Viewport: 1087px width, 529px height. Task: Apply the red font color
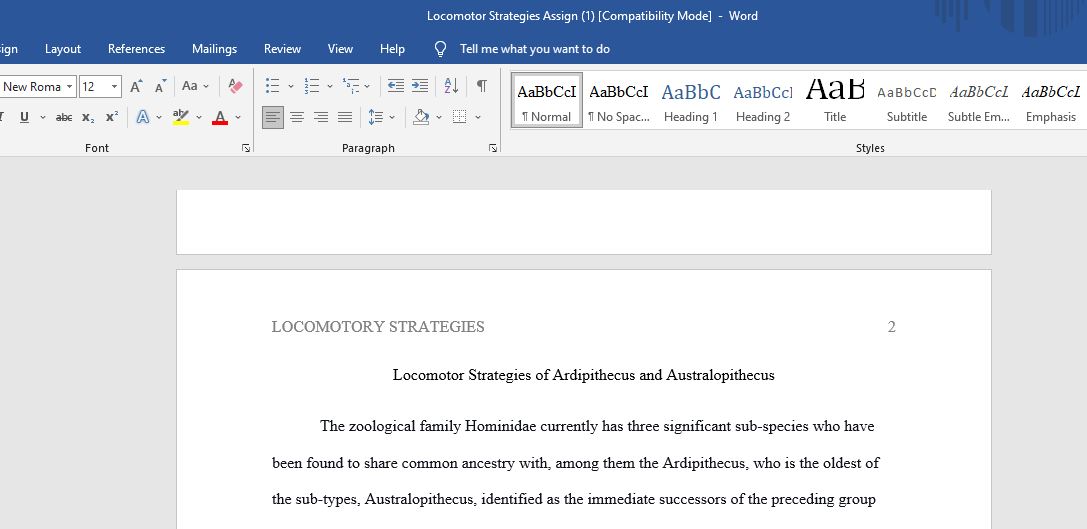click(220, 117)
